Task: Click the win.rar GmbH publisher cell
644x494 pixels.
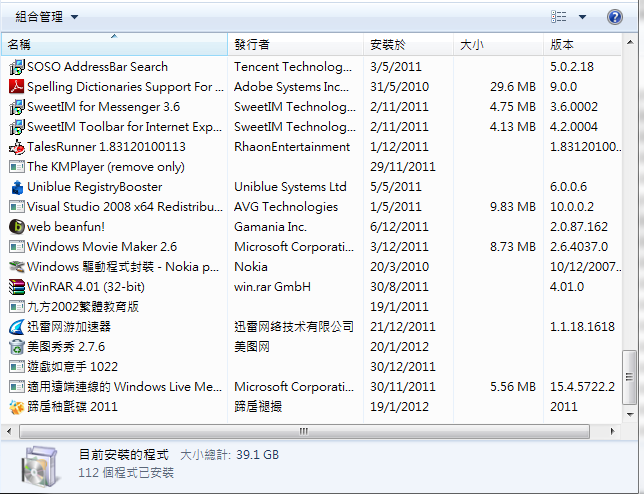Action: point(272,287)
